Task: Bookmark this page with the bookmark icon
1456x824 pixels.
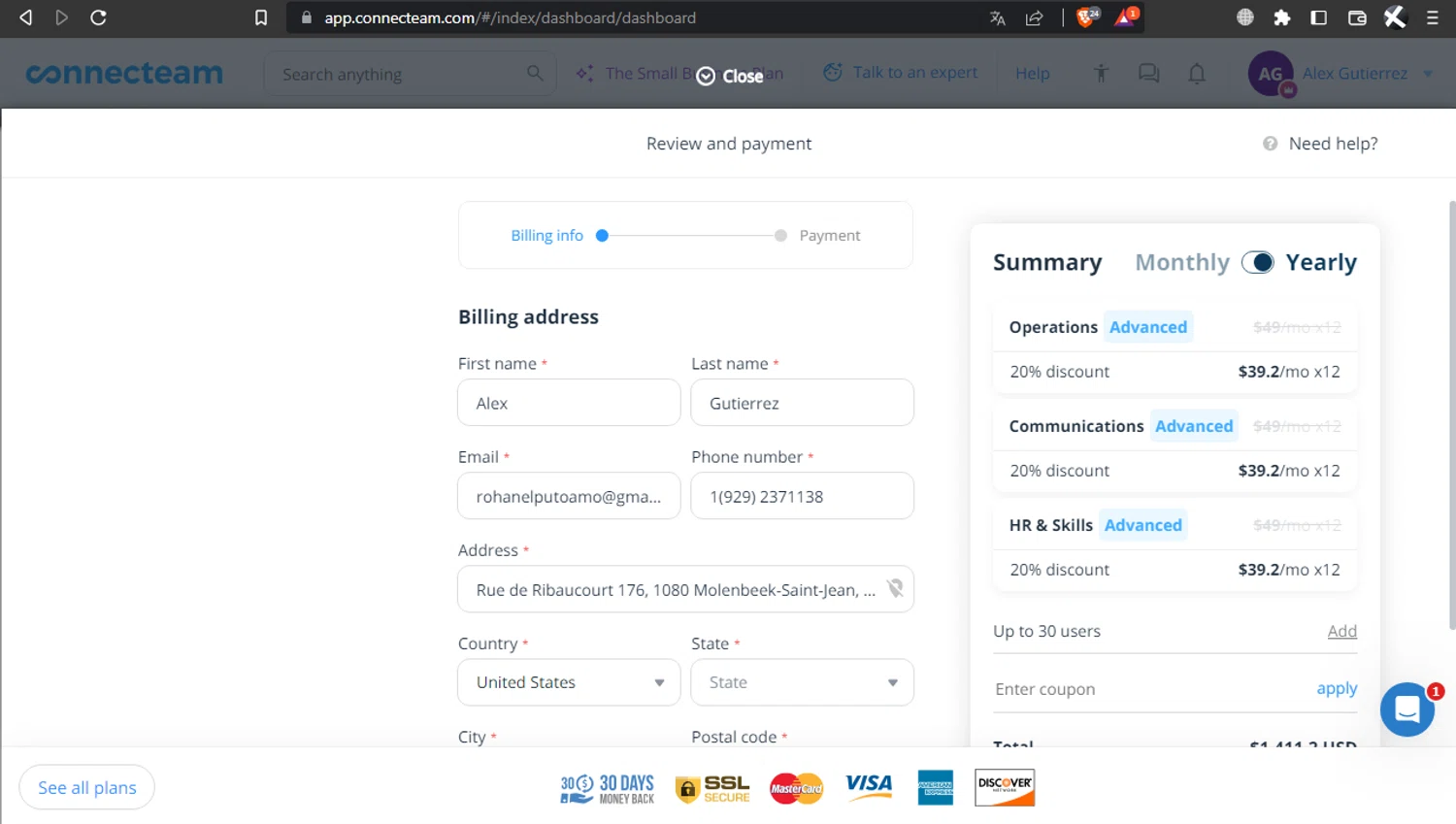Action: 261,17
